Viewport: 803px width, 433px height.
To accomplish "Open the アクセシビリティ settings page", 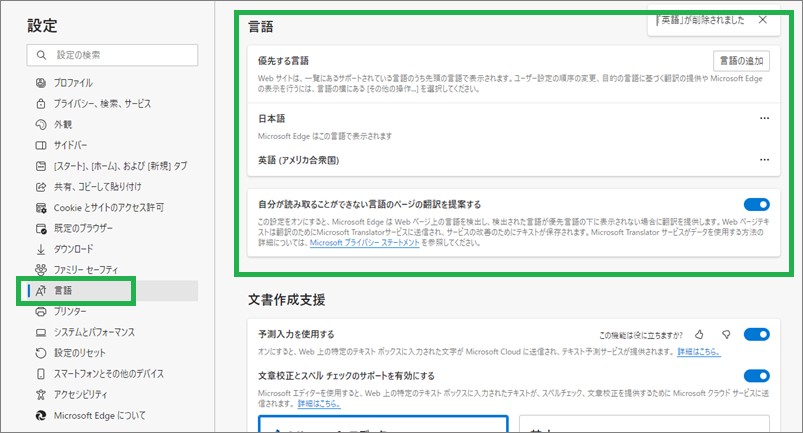I will tap(81, 395).
